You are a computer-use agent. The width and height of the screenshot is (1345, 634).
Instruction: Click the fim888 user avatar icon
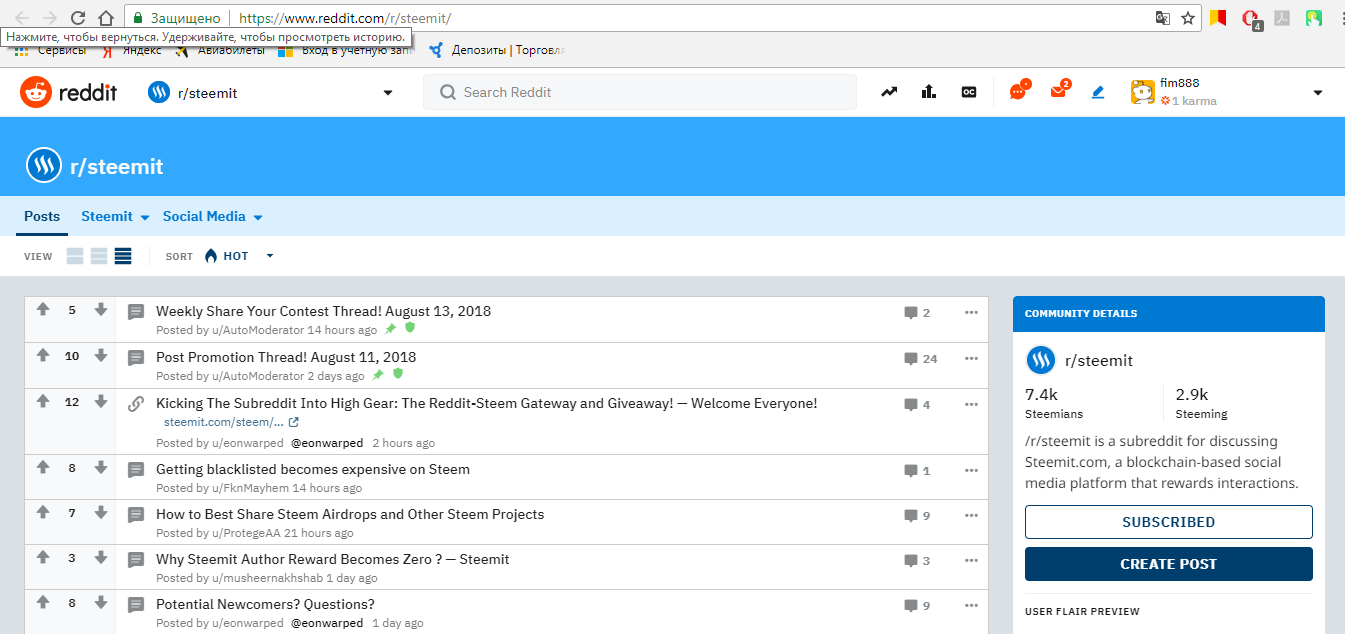[1143, 92]
